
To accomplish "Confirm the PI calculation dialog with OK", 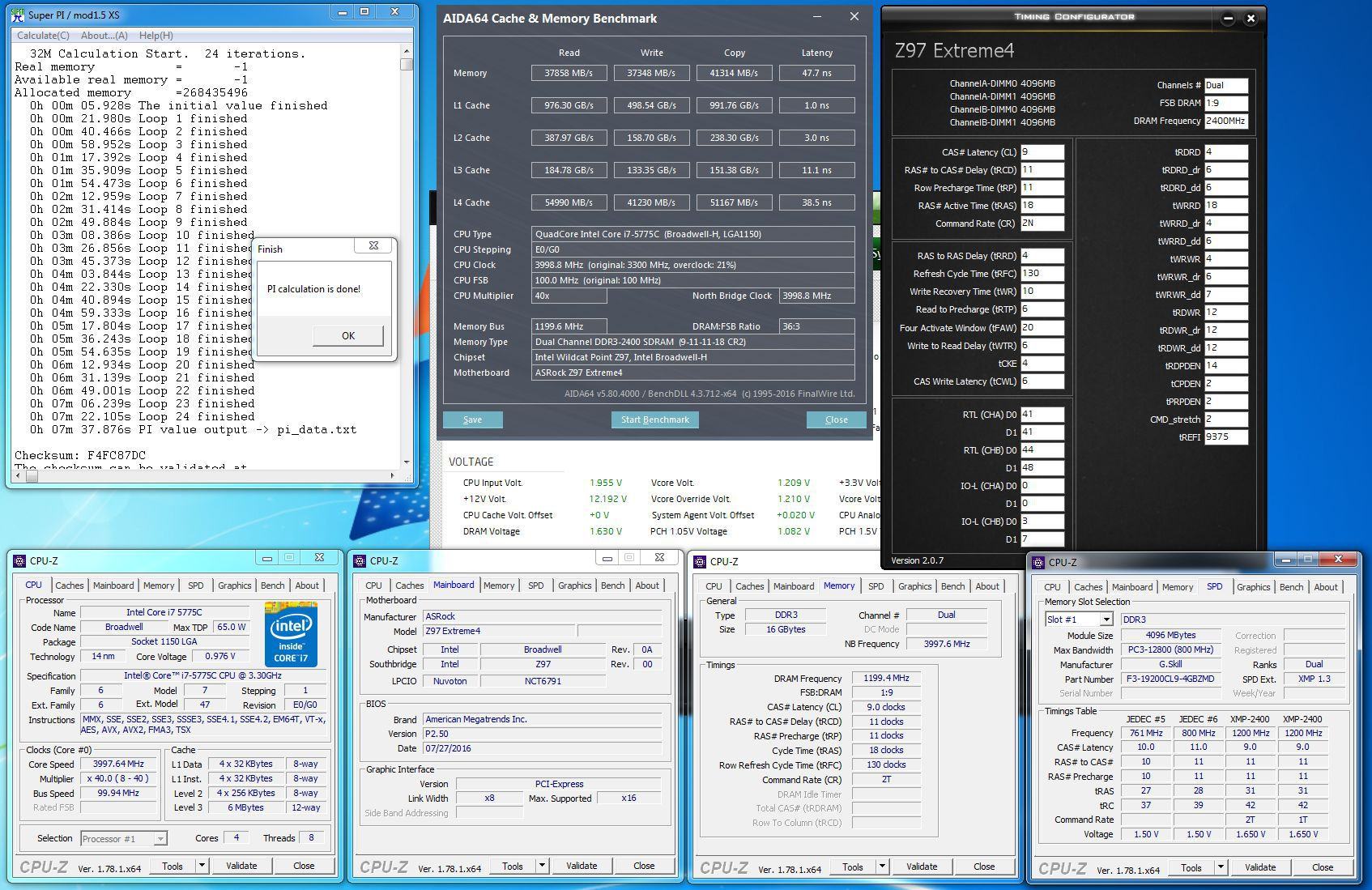I will (348, 335).
